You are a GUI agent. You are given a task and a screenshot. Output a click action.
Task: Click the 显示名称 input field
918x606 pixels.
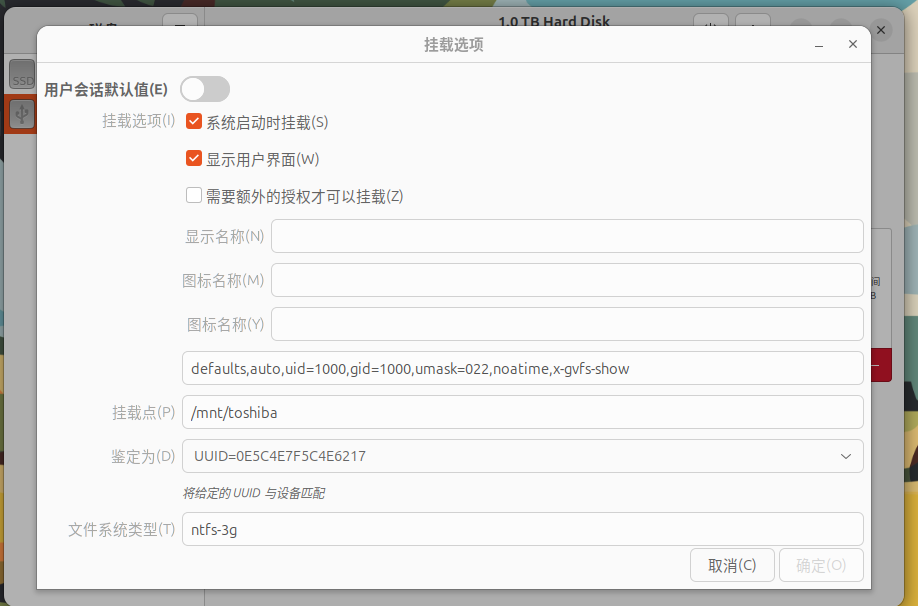coord(567,236)
